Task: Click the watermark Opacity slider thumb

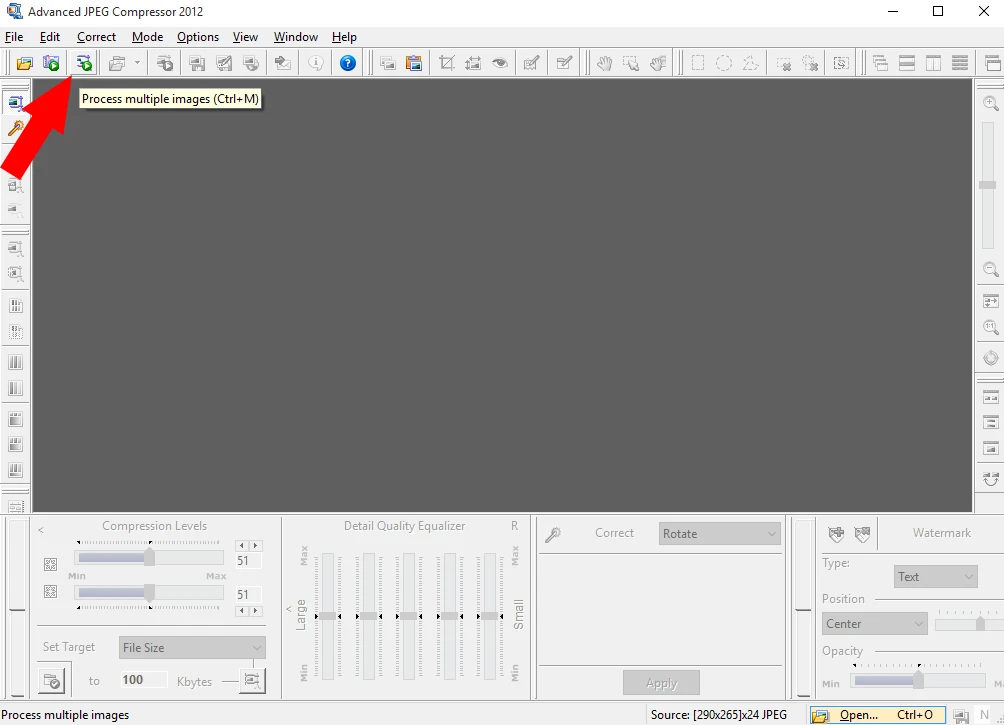Action: point(918,680)
